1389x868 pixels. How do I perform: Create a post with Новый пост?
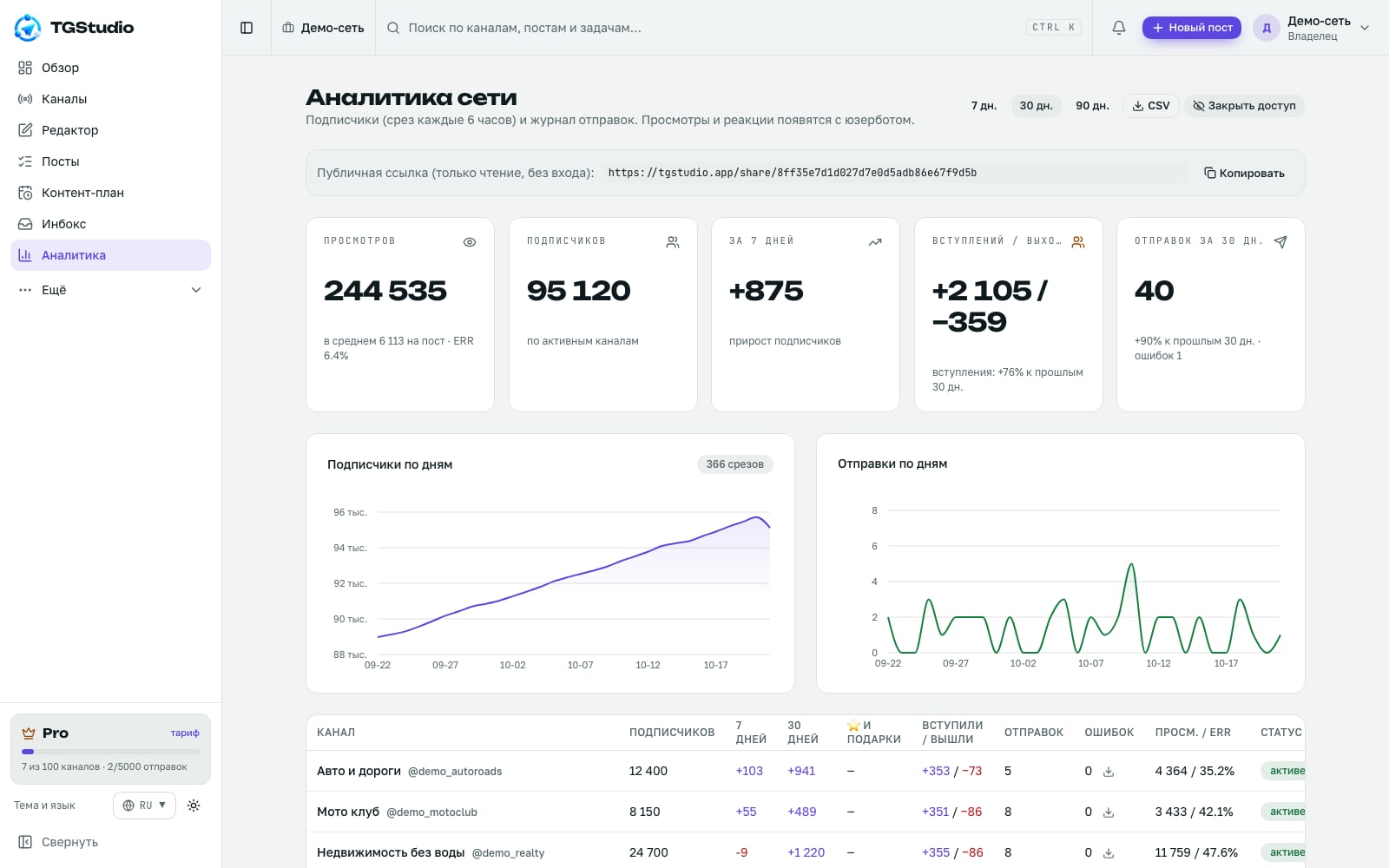pos(1192,28)
